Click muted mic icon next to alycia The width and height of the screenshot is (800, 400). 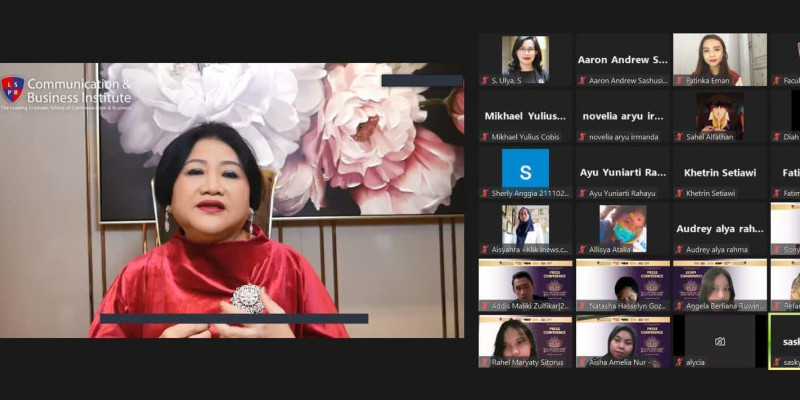pos(679,362)
